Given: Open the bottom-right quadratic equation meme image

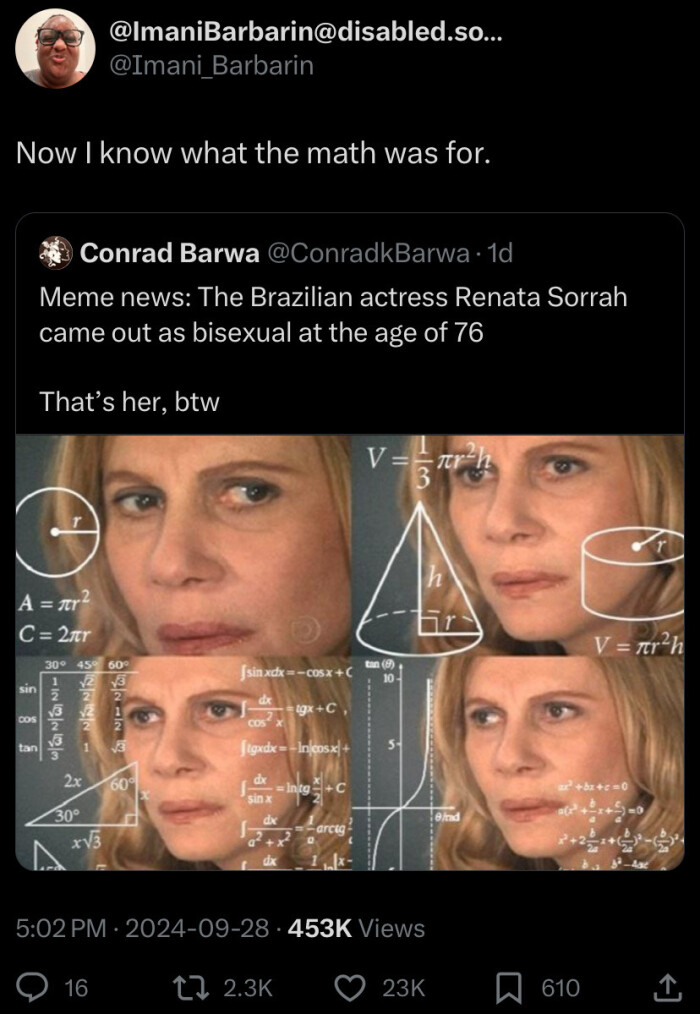Looking at the screenshot, I should tap(518, 763).
